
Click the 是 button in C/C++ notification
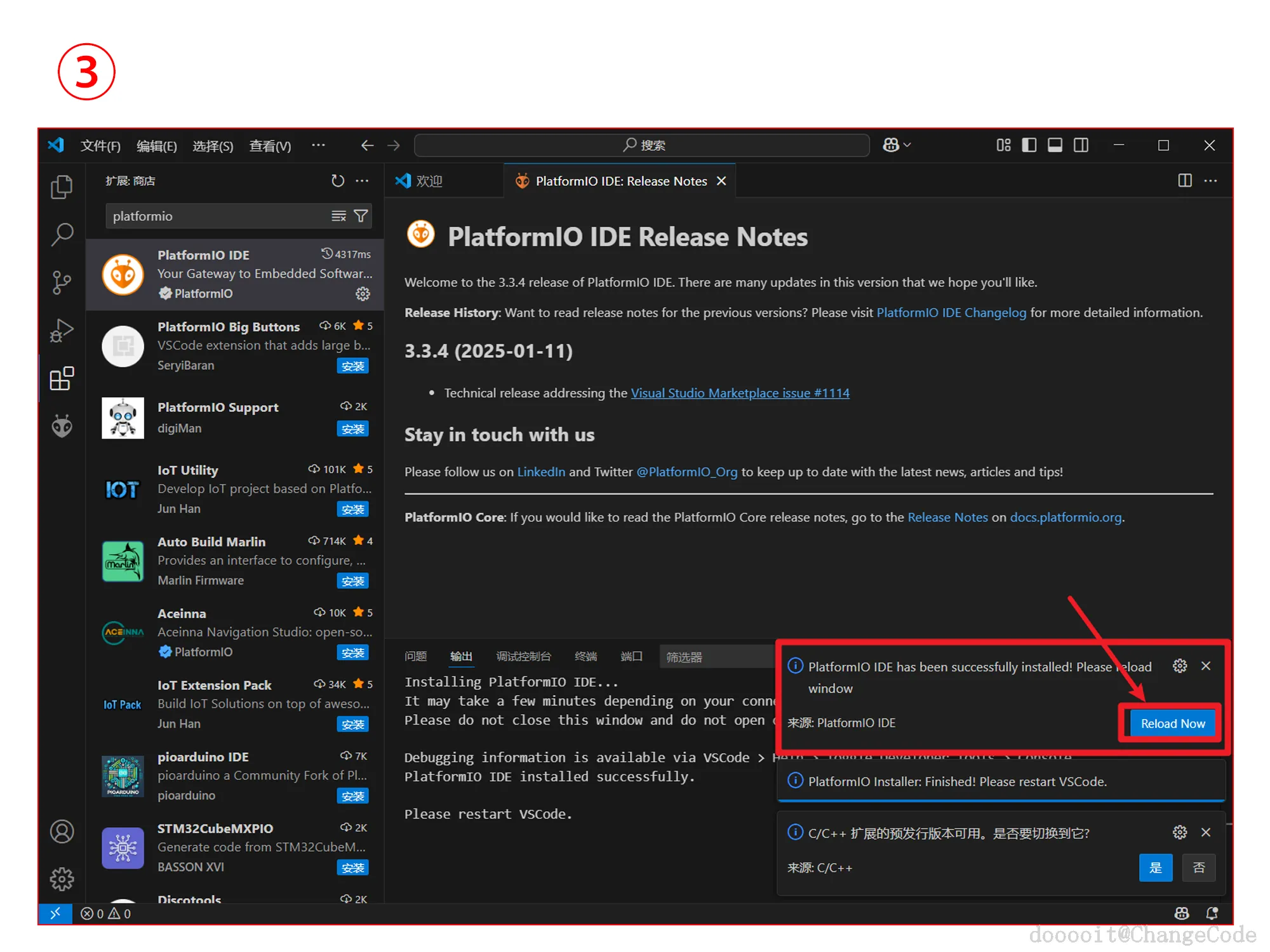[1155, 868]
